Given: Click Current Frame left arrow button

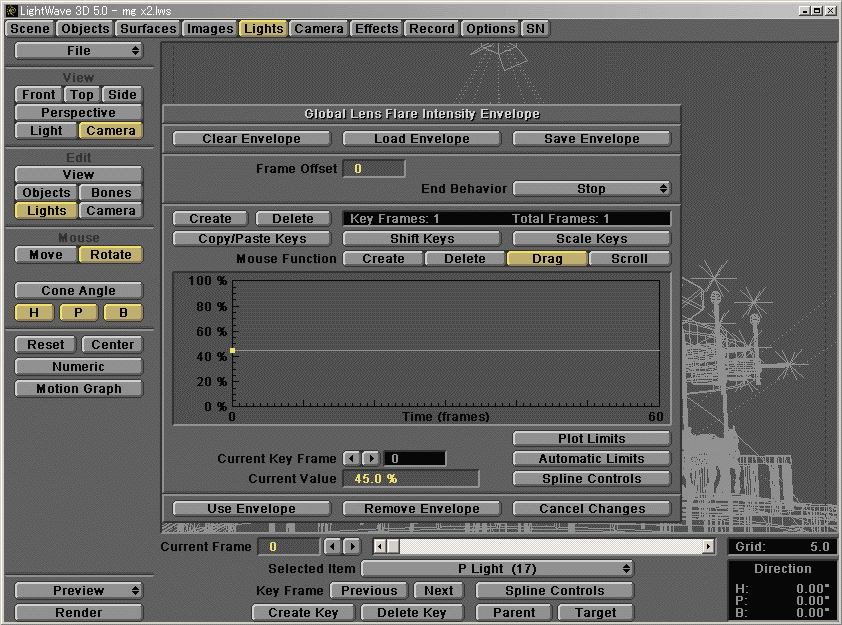Looking at the screenshot, I should tap(333, 547).
